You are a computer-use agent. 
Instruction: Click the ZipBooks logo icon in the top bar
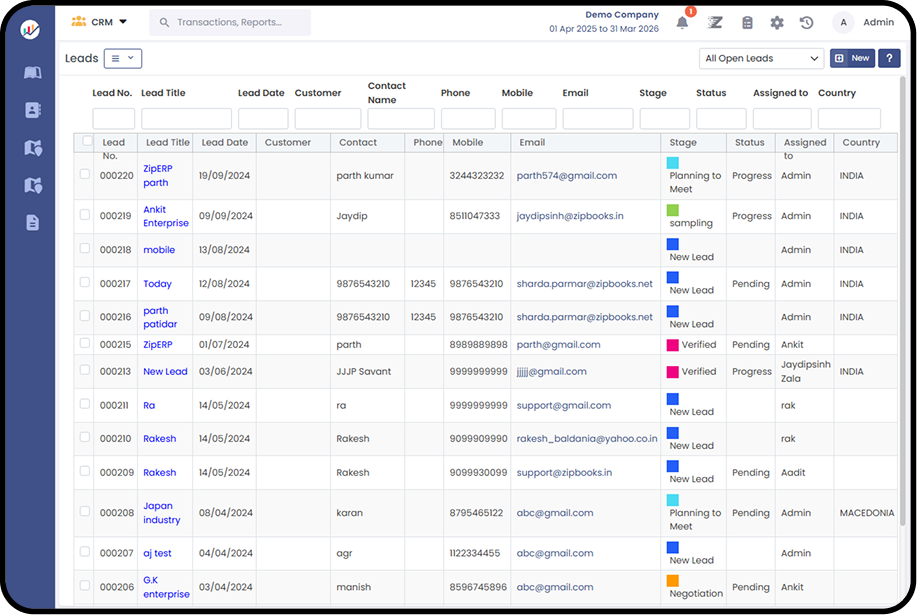pos(717,22)
